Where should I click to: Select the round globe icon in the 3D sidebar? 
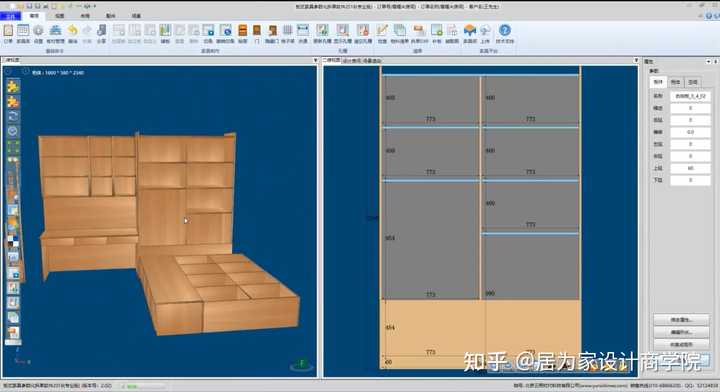[13, 131]
